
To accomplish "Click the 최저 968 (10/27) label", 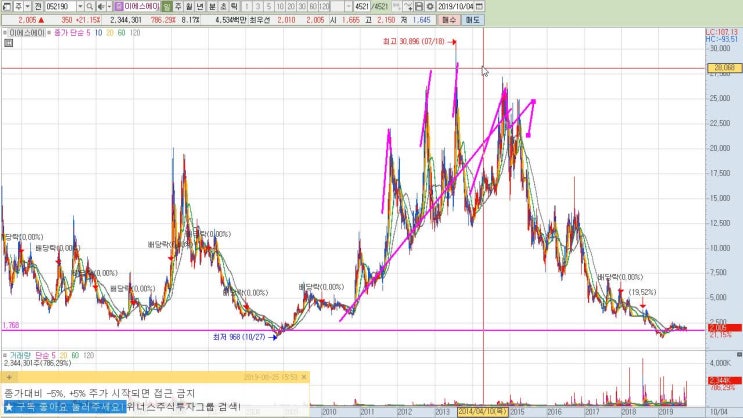I will click(239, 337).
